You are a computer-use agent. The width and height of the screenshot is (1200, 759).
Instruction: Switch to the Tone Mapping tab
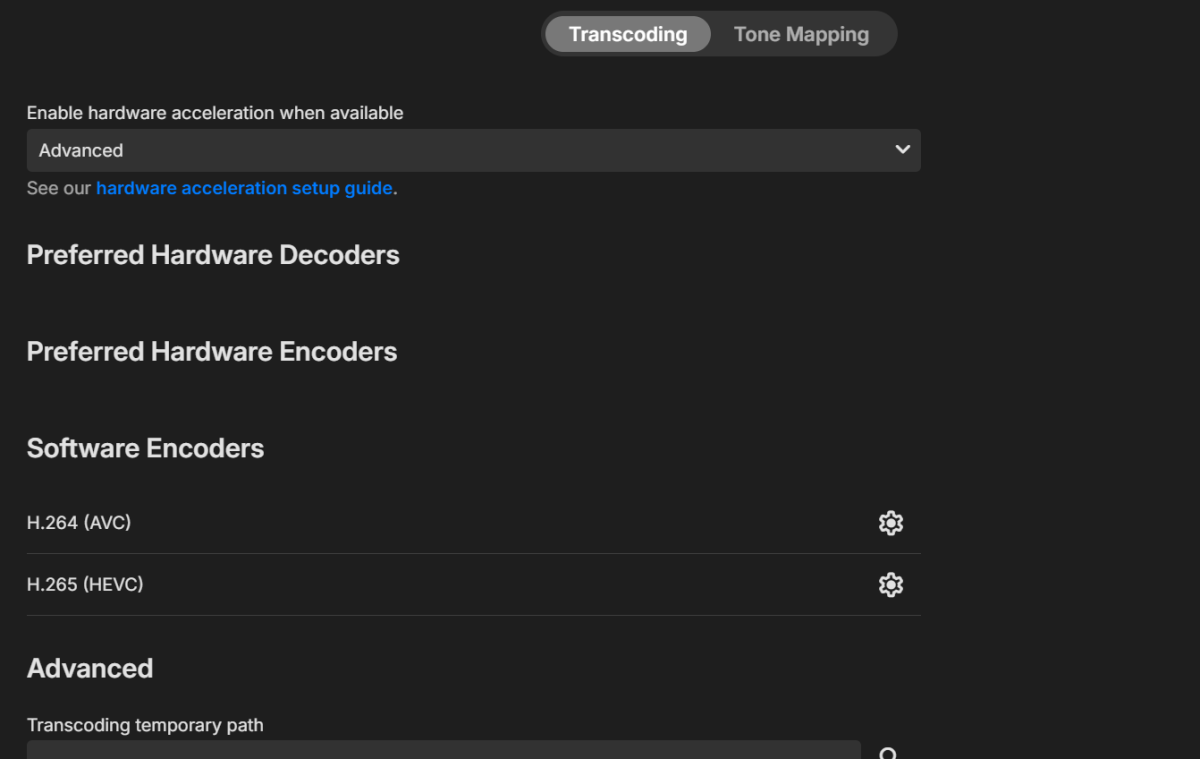coord(800,33)
